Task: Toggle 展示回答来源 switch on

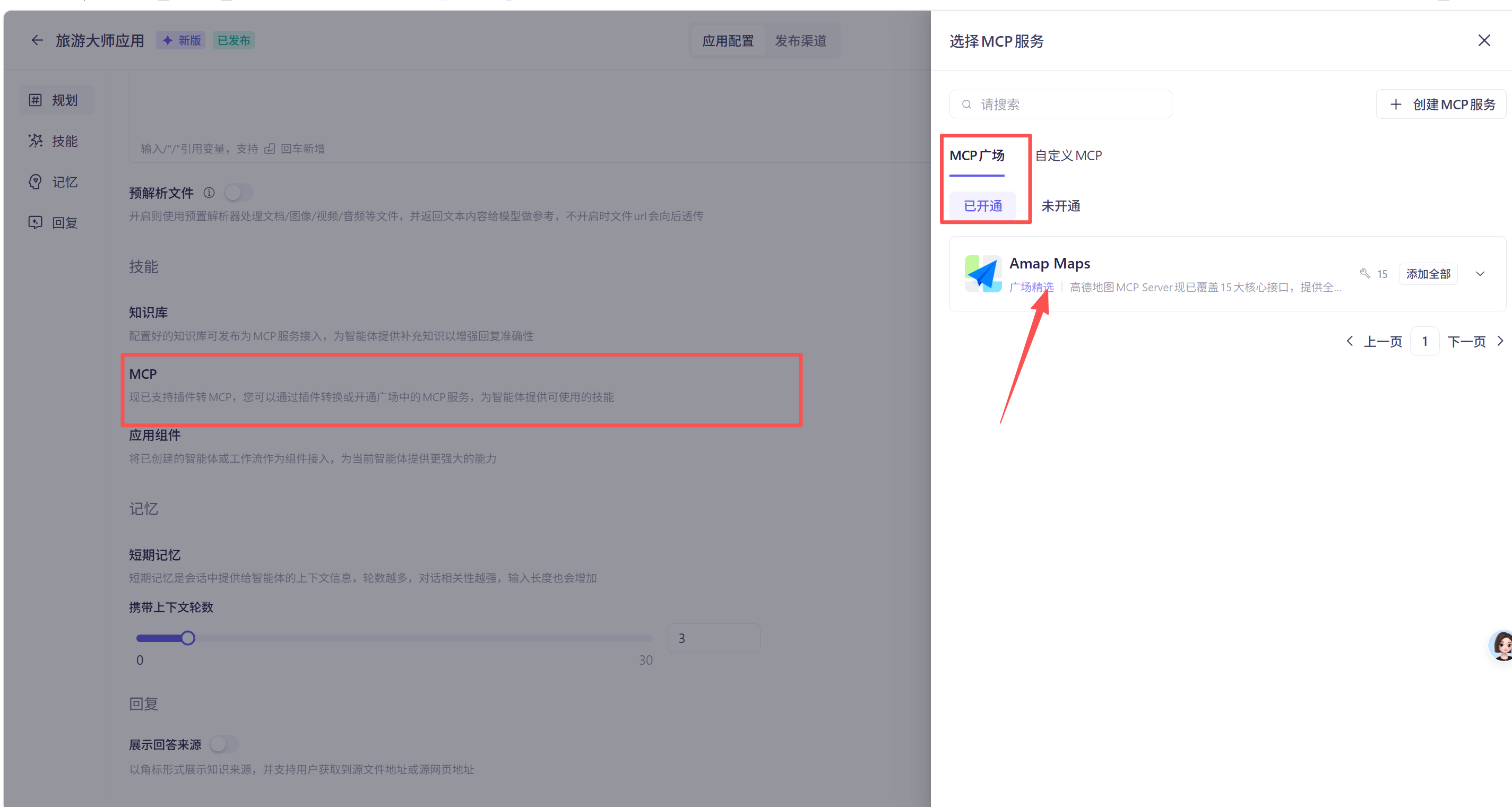Action: (223, 744)
